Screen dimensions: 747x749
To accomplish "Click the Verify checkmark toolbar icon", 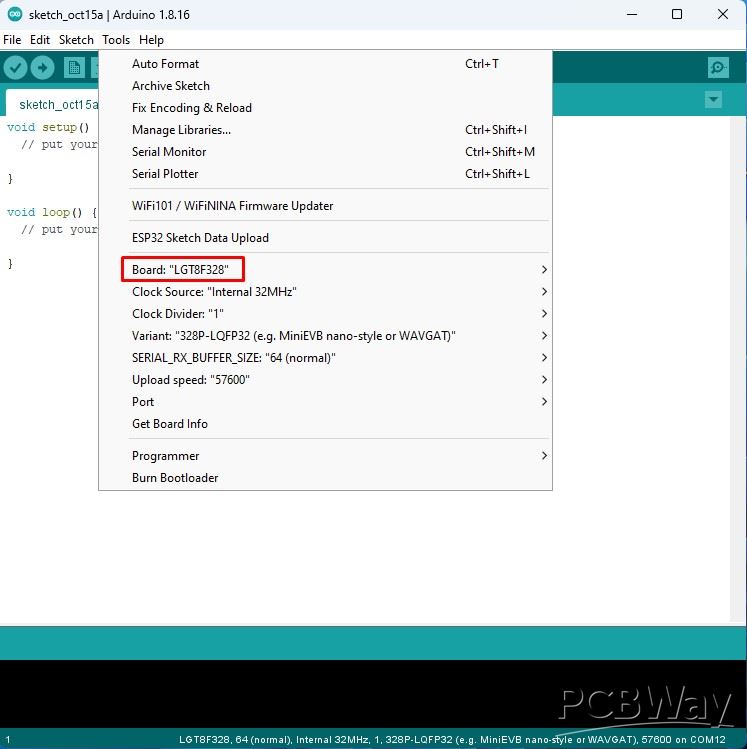I will [x=15, y=67].
